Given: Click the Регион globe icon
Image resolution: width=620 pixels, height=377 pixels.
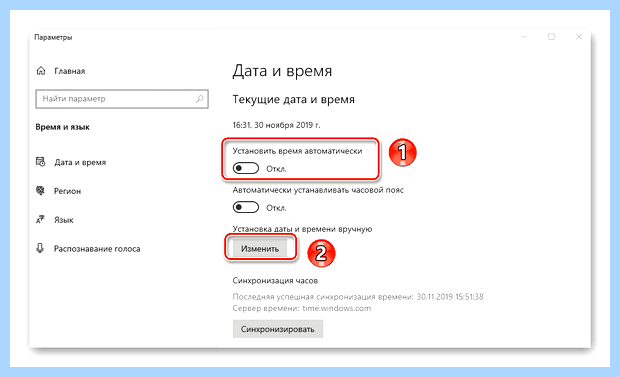Looking at the screenshot, I should (40, 191).
